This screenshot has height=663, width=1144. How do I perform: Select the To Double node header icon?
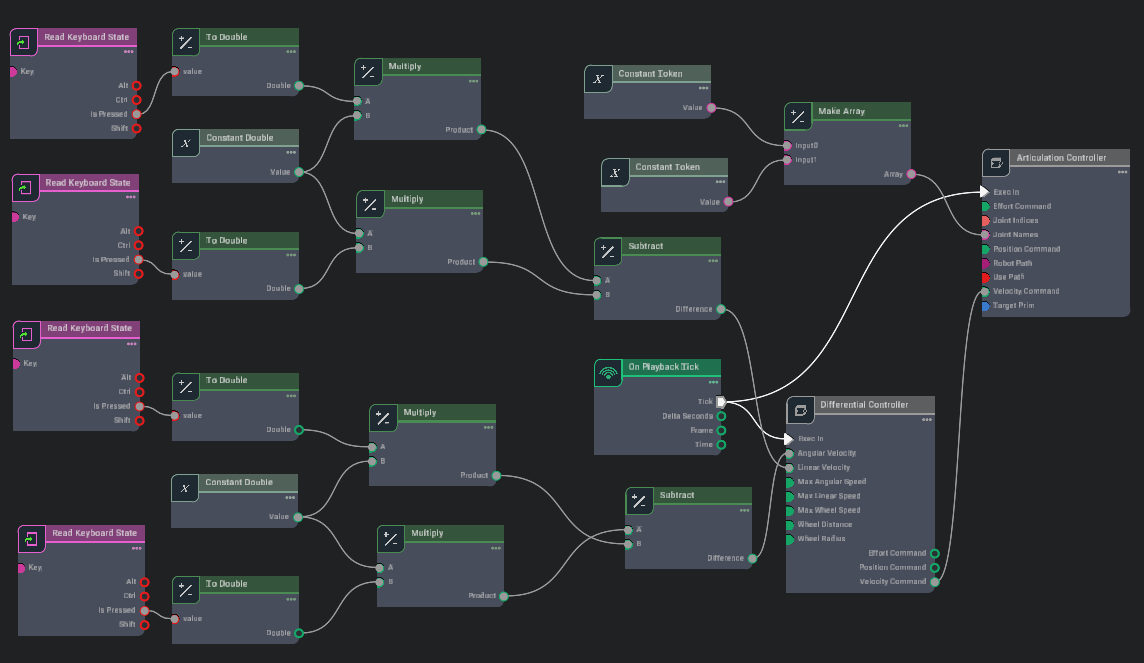tap(184, 42)
